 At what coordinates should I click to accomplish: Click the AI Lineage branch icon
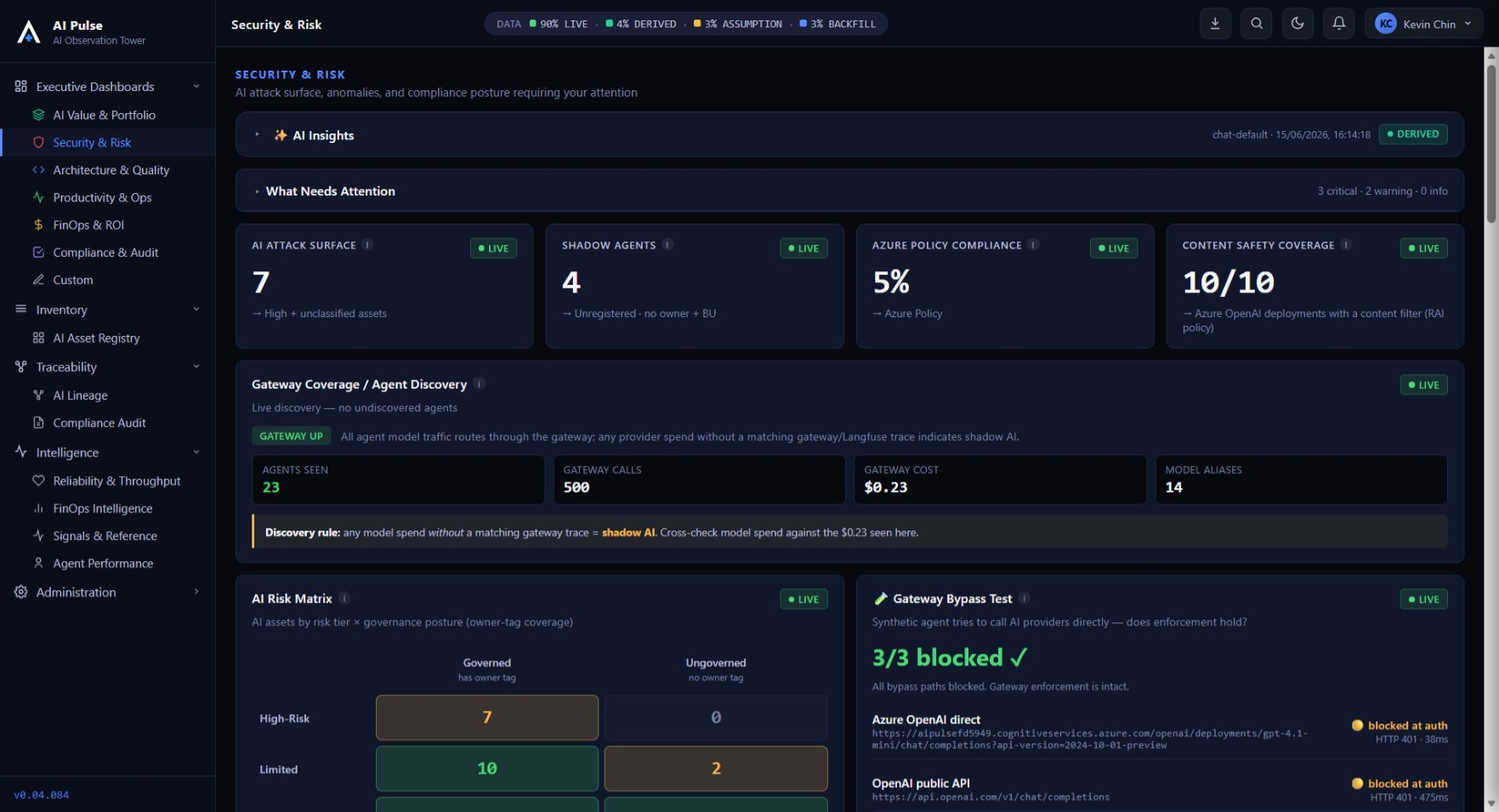38,395
